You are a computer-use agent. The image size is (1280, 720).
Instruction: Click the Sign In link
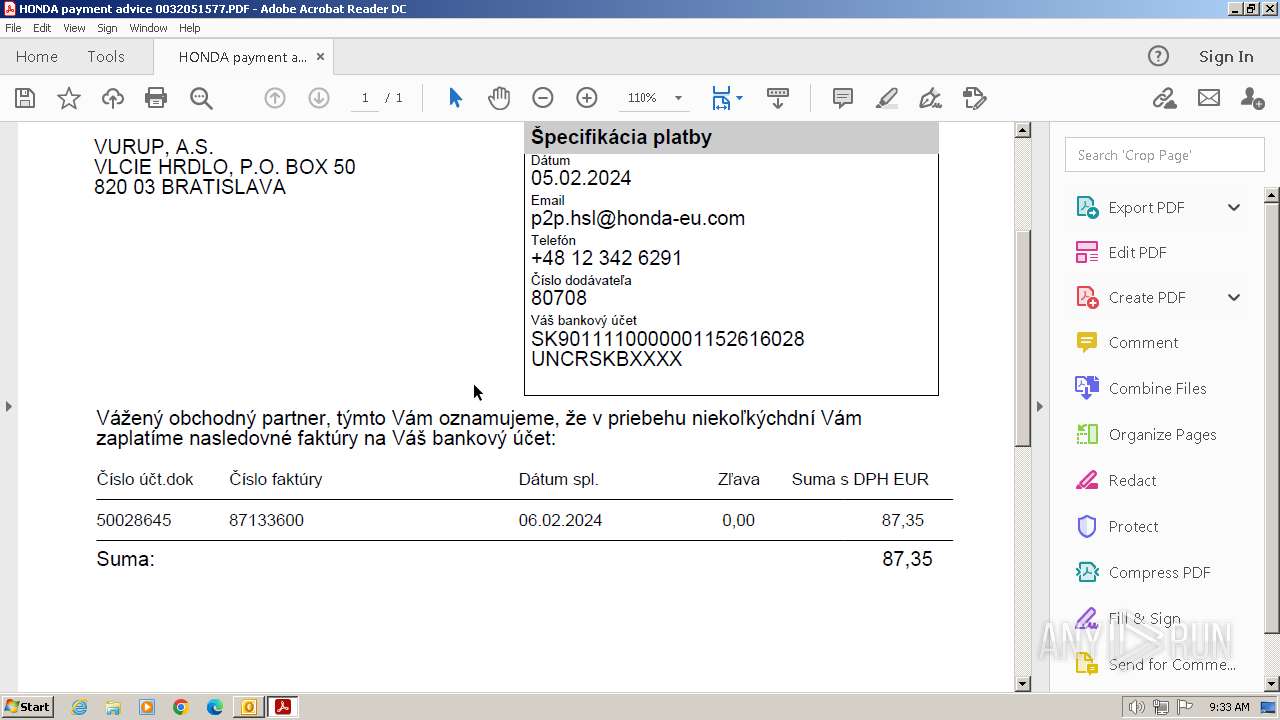1226,56
